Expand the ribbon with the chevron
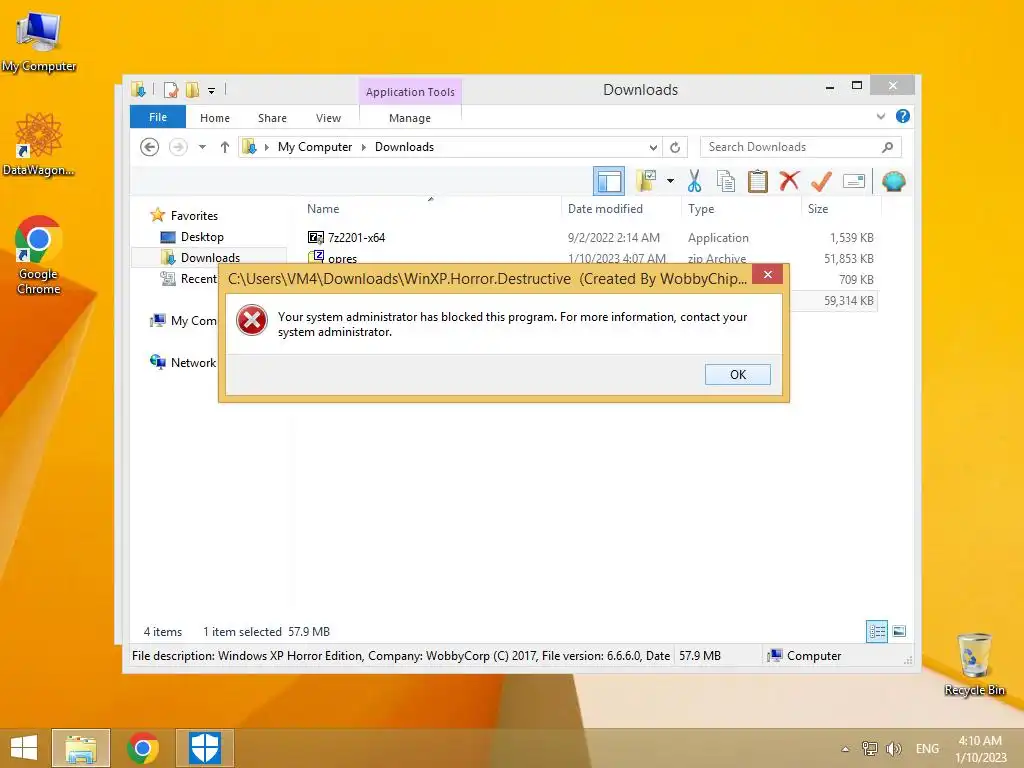This screenshot has width=1024, height=768. click(880, 116)
